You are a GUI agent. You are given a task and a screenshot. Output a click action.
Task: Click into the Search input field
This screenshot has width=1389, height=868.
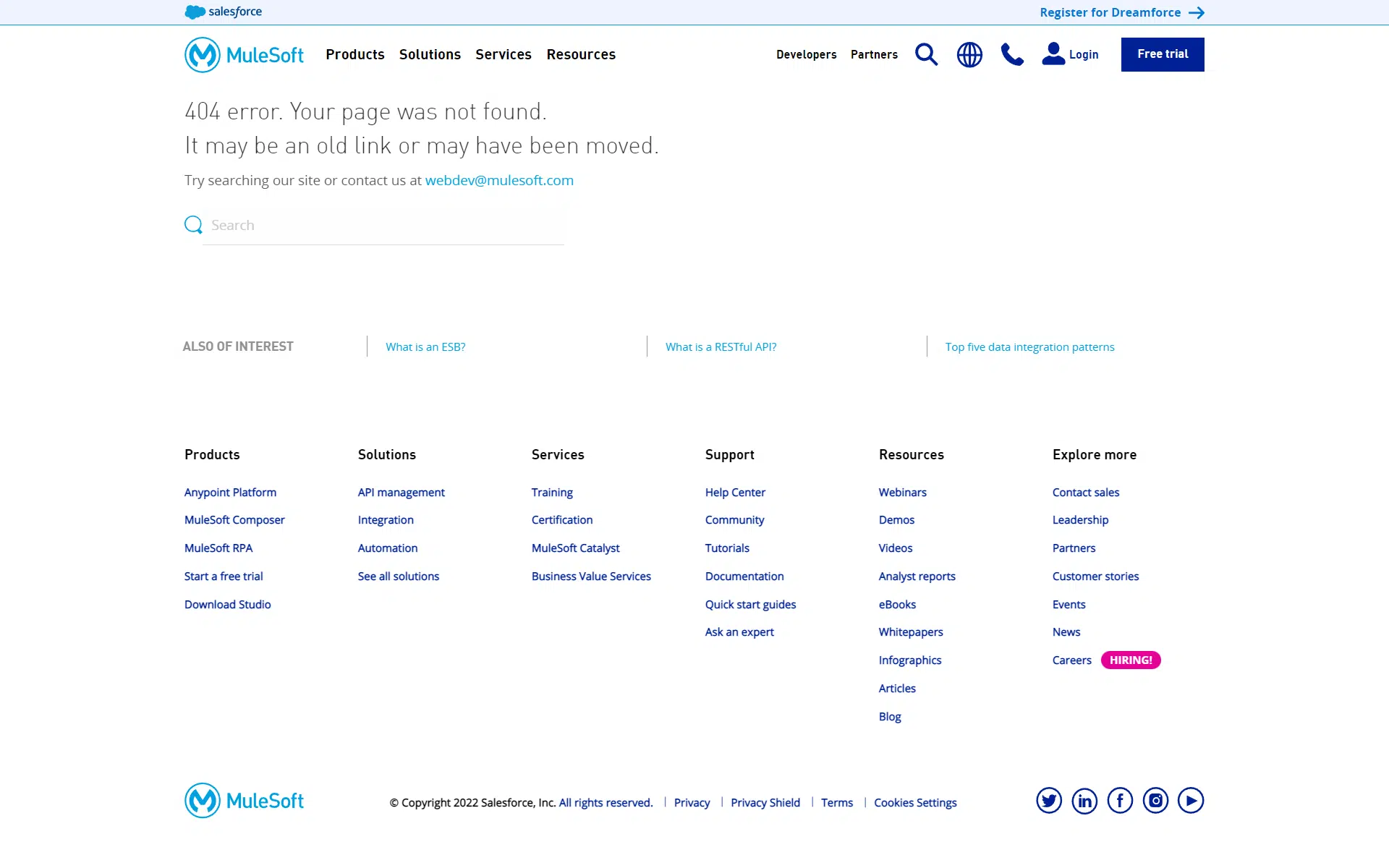[x=383, y=226]
